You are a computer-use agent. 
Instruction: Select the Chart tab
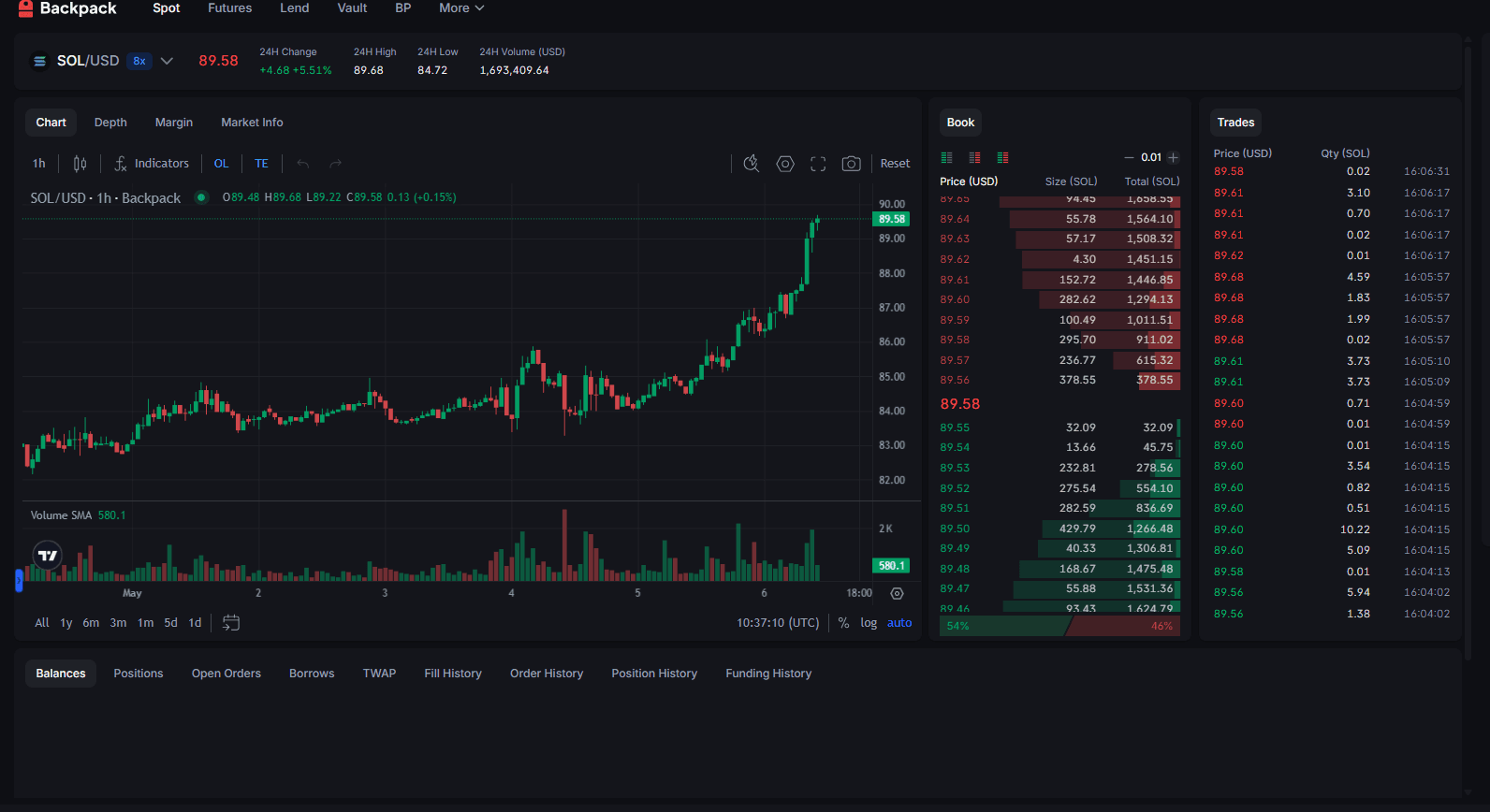tap(51, 123)
